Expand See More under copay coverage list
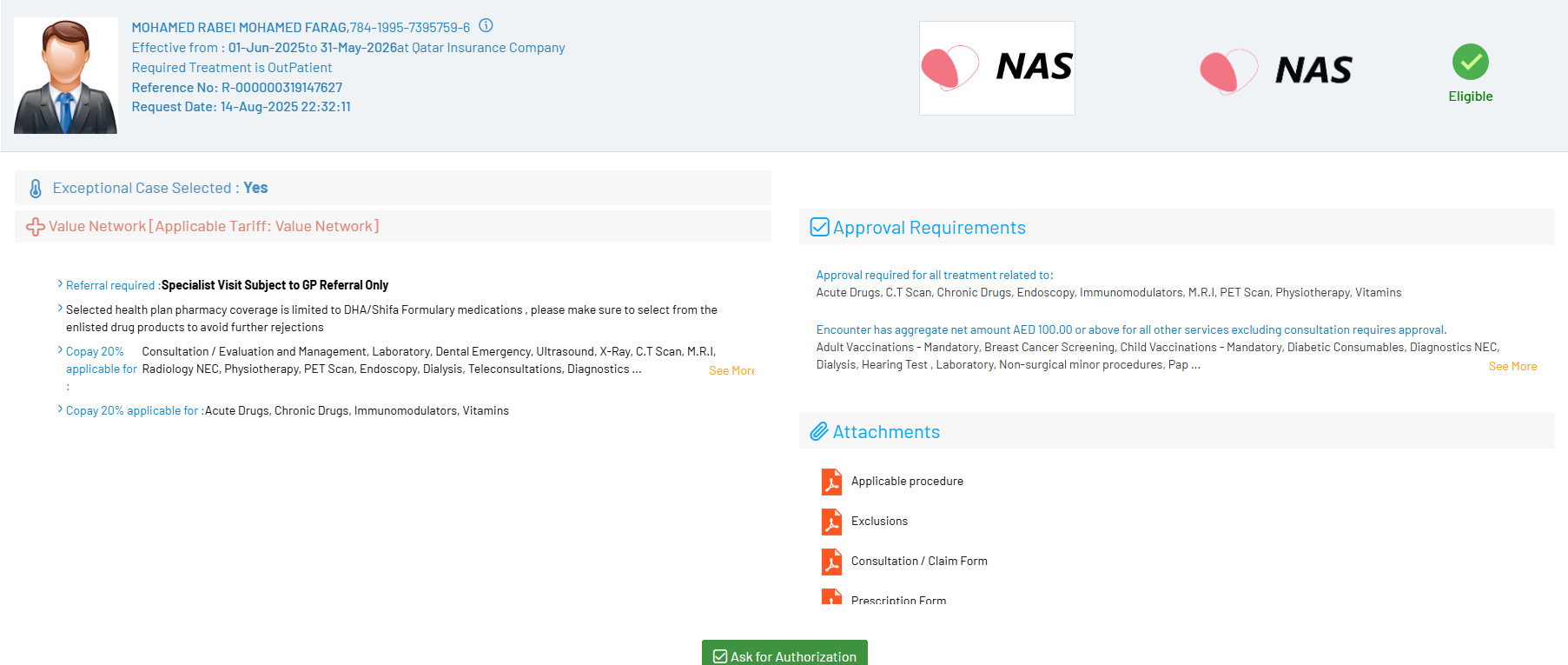Image resolution: width=1568 pixels, height=665 pixels. tap(731, 371)
